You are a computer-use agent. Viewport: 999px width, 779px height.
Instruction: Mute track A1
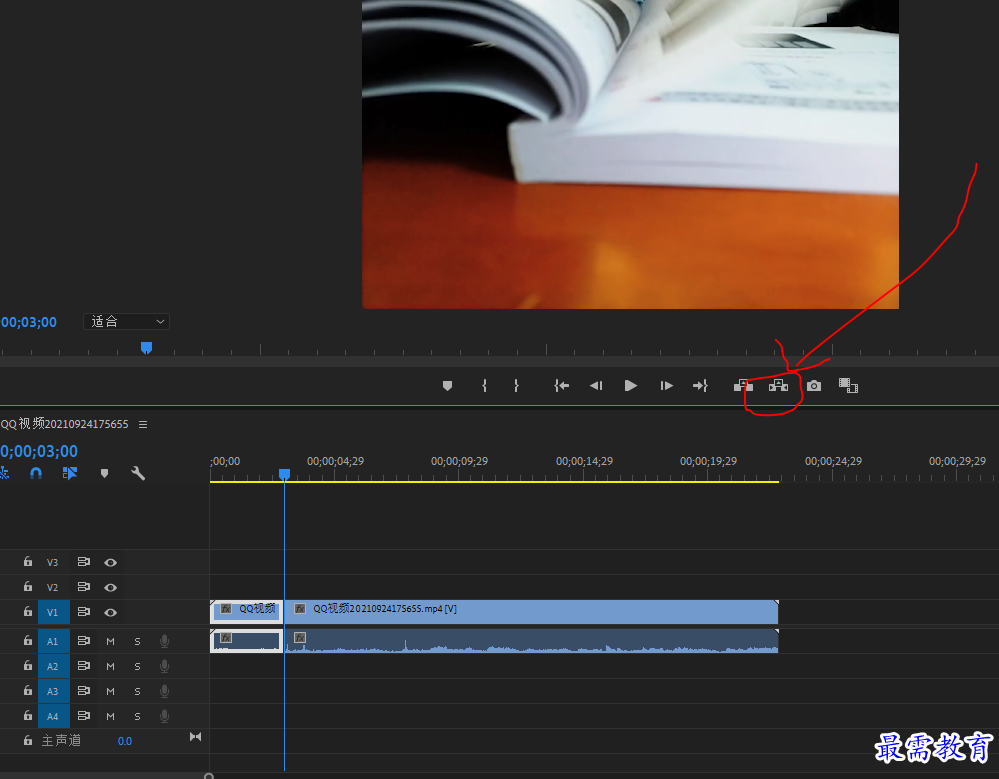click(x=110, y=641)
